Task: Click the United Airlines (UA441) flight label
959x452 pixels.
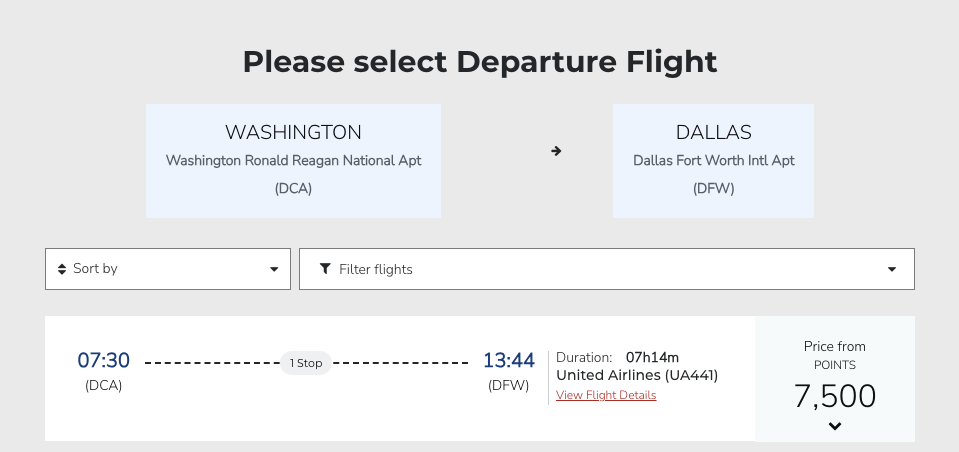Action: 637,375
